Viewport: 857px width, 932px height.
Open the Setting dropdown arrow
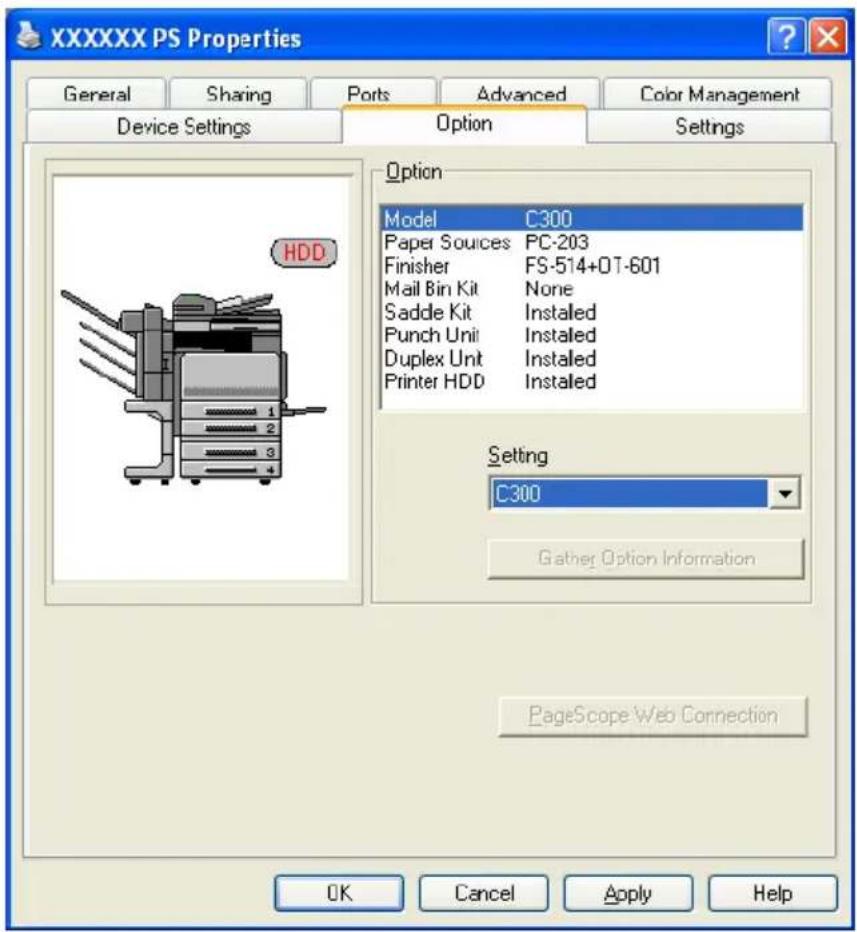pos(784,493)
